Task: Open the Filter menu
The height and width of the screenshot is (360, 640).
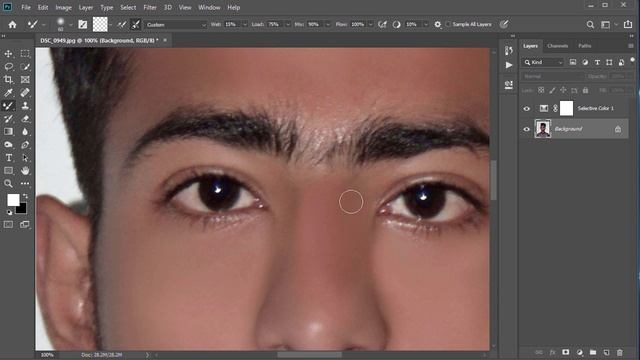Action: pos(150,7)
